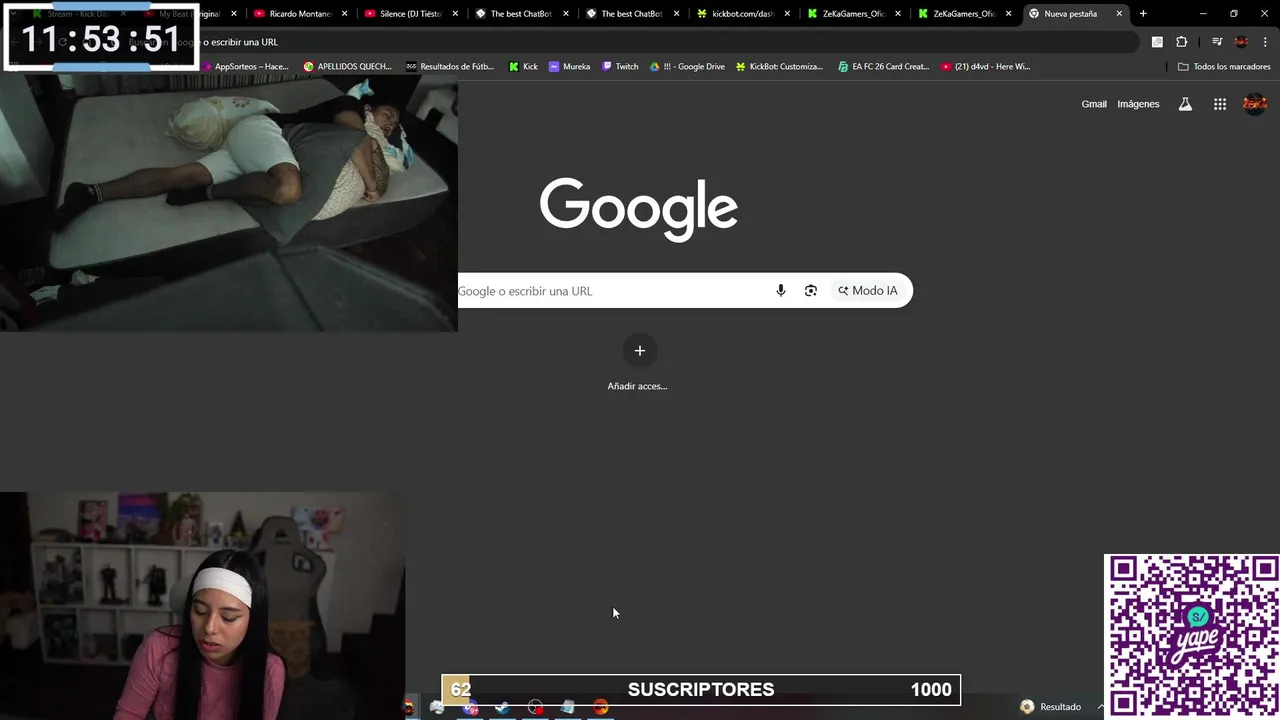Open the Chrome profile avatar in the toolbar

[1241, 42]
